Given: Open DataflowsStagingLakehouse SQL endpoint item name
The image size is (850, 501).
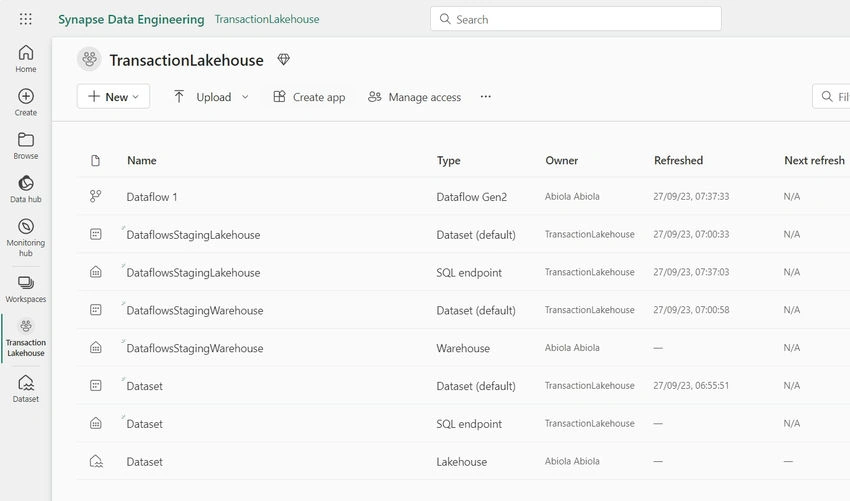Looking at the screenshot, I should [193, 273].
